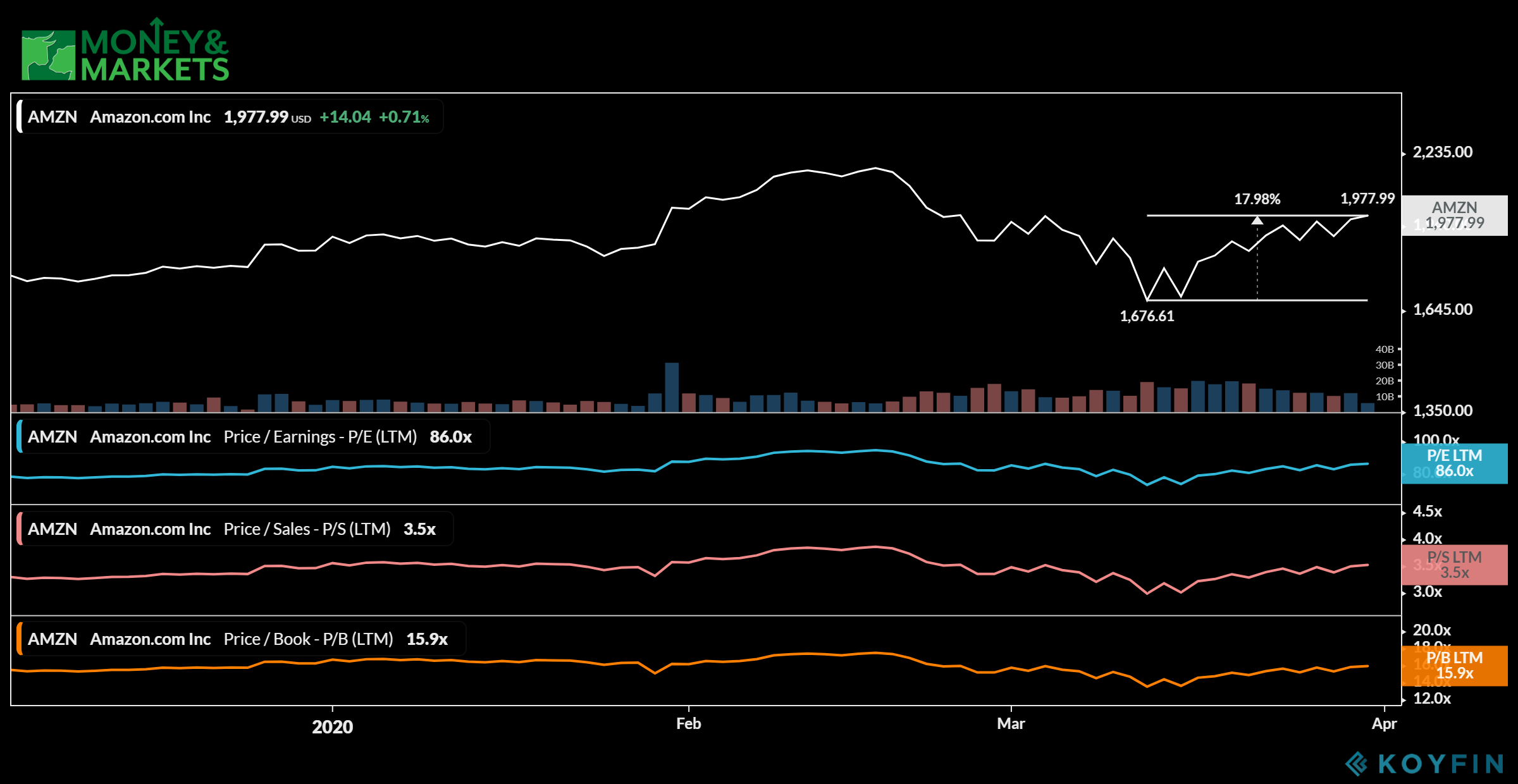Click the 86.0x P/E value in legend
Image resolution: width=1518 pixels, height=784 pixels.
(x=451, y=437)
